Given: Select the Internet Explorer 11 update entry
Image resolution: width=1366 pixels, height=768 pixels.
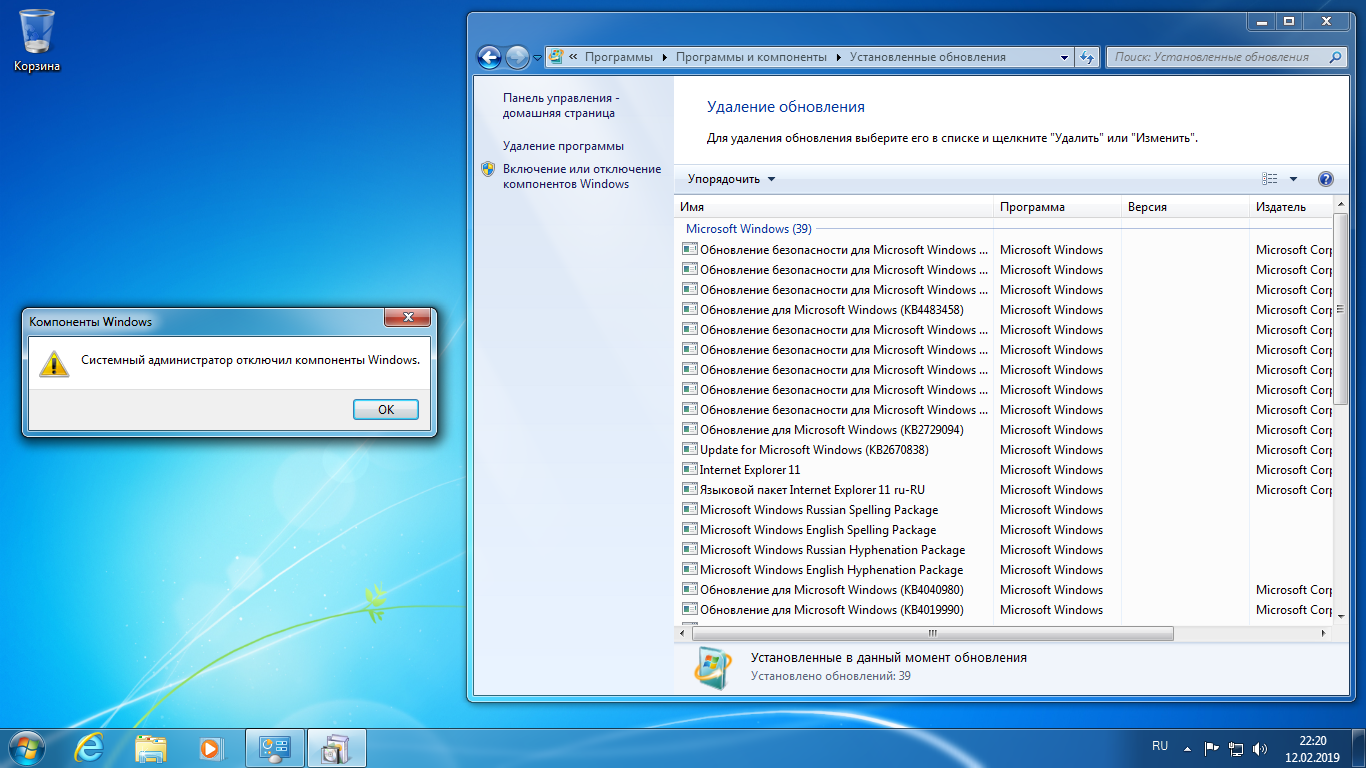Looking at the screenshot, I should click(x=750, y=470).
